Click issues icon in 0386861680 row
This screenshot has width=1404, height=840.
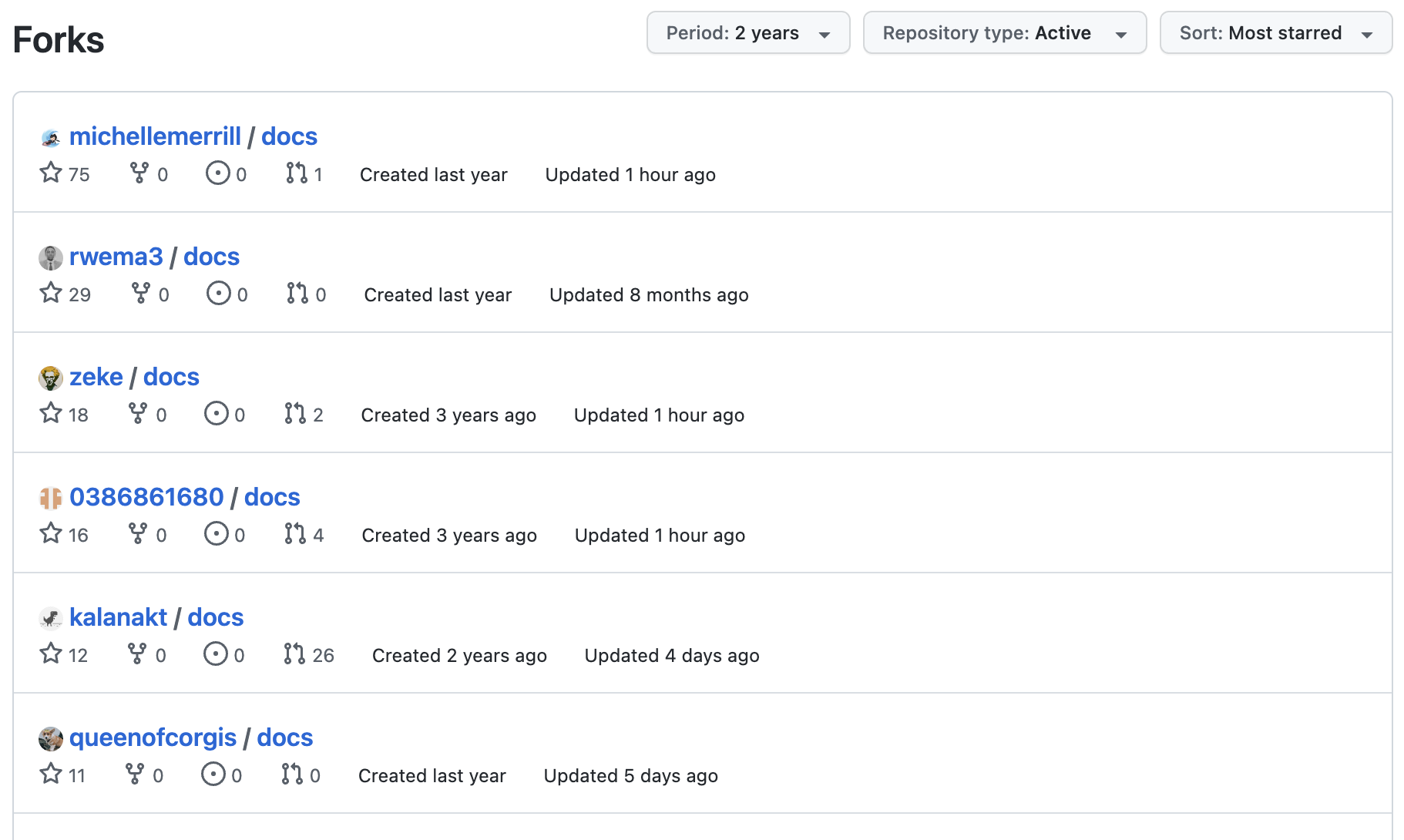(x=217, y=533)
